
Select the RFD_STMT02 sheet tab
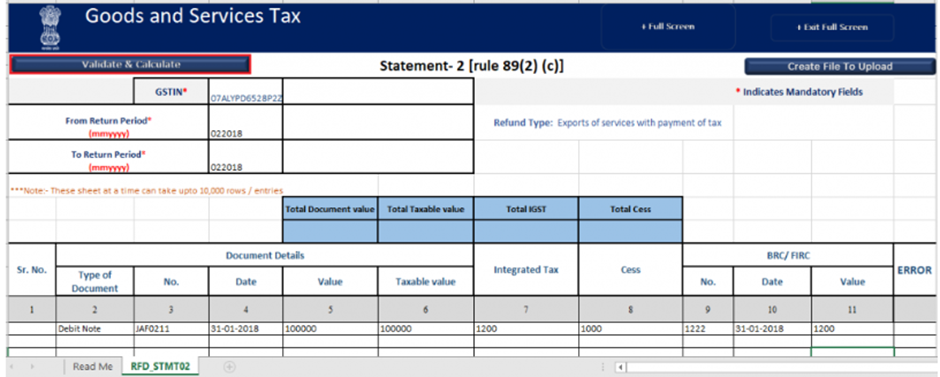click(160, 367)
